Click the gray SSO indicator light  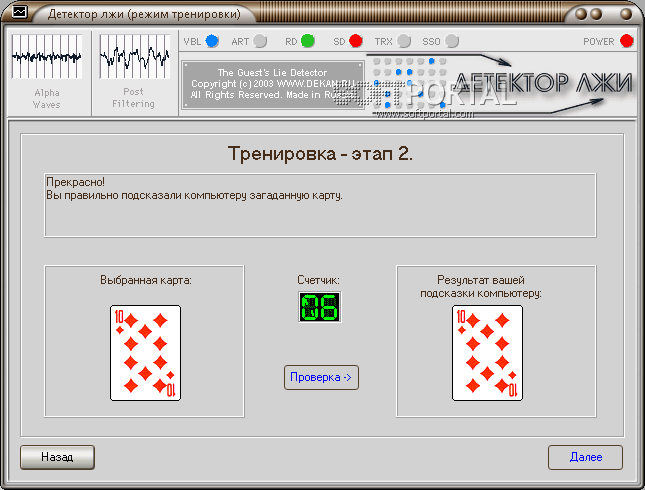tap(452, 41)
